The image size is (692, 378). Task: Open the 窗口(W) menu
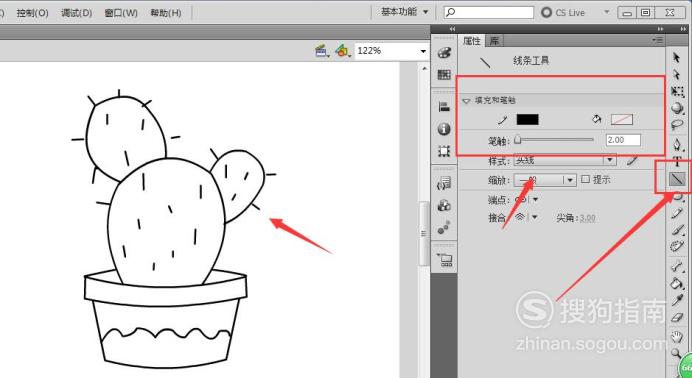click(121, 13)
